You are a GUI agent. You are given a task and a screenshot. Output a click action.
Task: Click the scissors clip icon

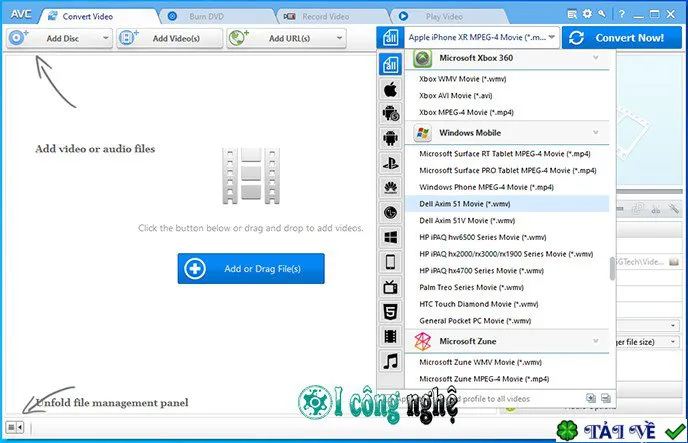pos(656,209)
